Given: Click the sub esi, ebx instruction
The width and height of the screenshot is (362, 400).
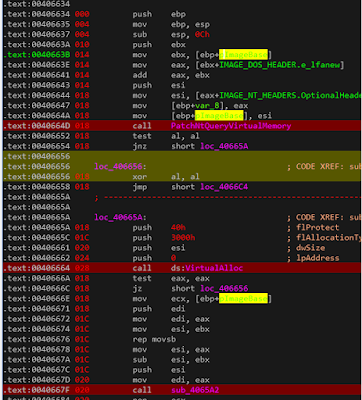Looking at the screenshot, I should [x=171, y=360].
